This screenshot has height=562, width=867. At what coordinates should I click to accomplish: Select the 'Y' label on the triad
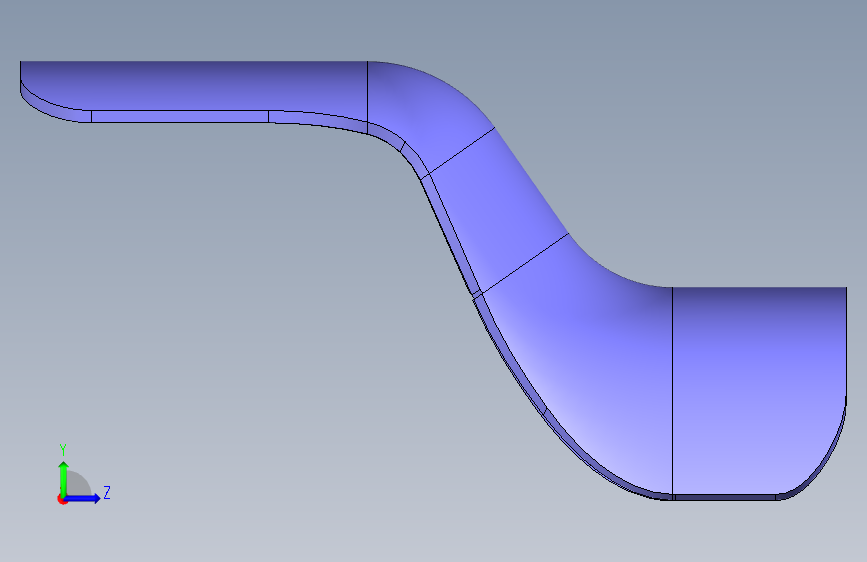tap(63, 449)
